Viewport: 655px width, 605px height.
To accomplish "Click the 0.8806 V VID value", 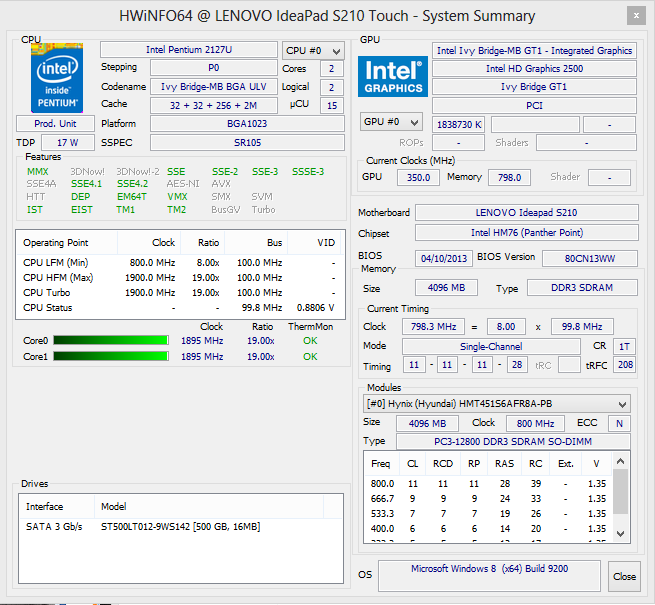I will [x=315, y=308].
